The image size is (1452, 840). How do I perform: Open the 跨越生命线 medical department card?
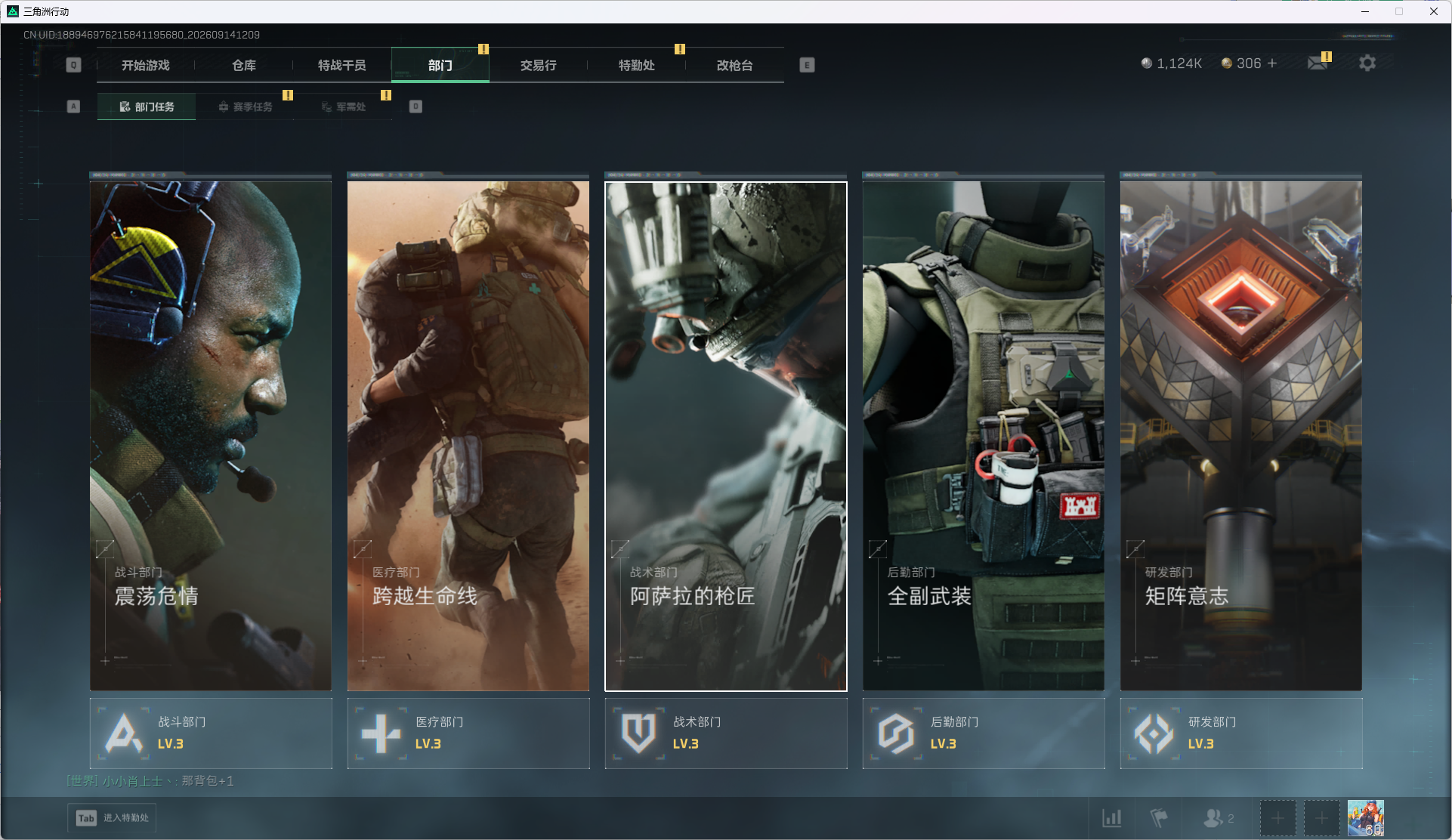click(x=468, y=436)
